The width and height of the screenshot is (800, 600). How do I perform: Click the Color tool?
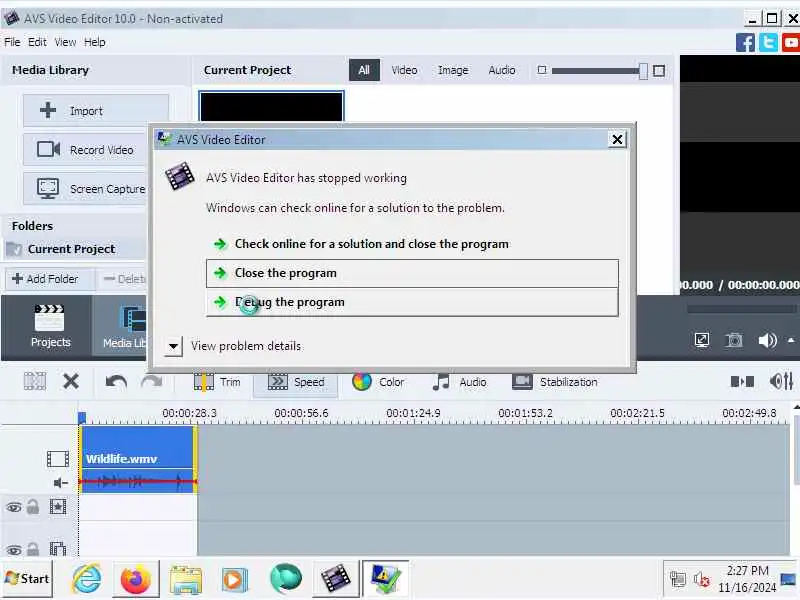pos(378,382)
